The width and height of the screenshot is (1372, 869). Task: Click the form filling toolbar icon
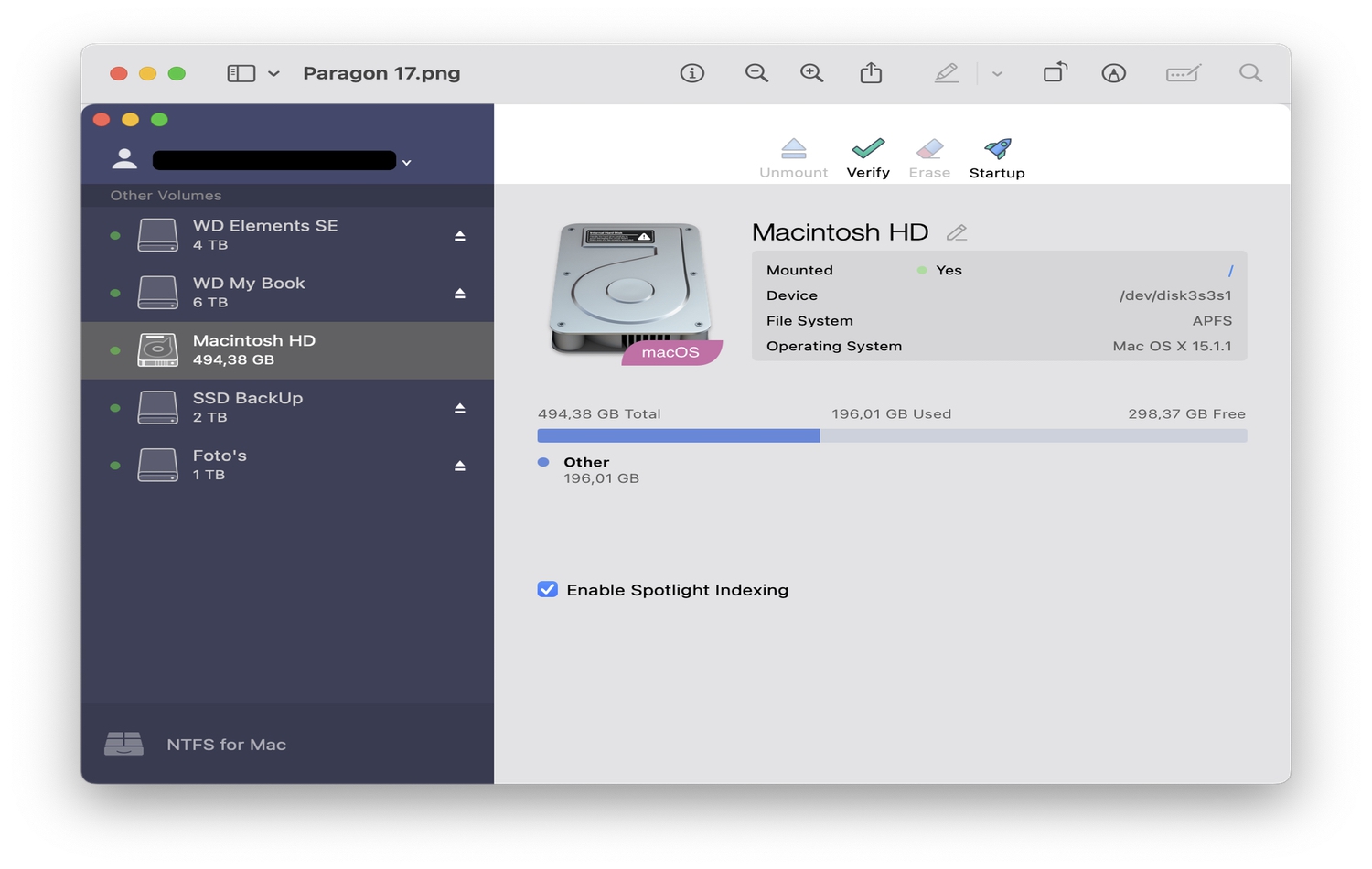[1183, 73]
